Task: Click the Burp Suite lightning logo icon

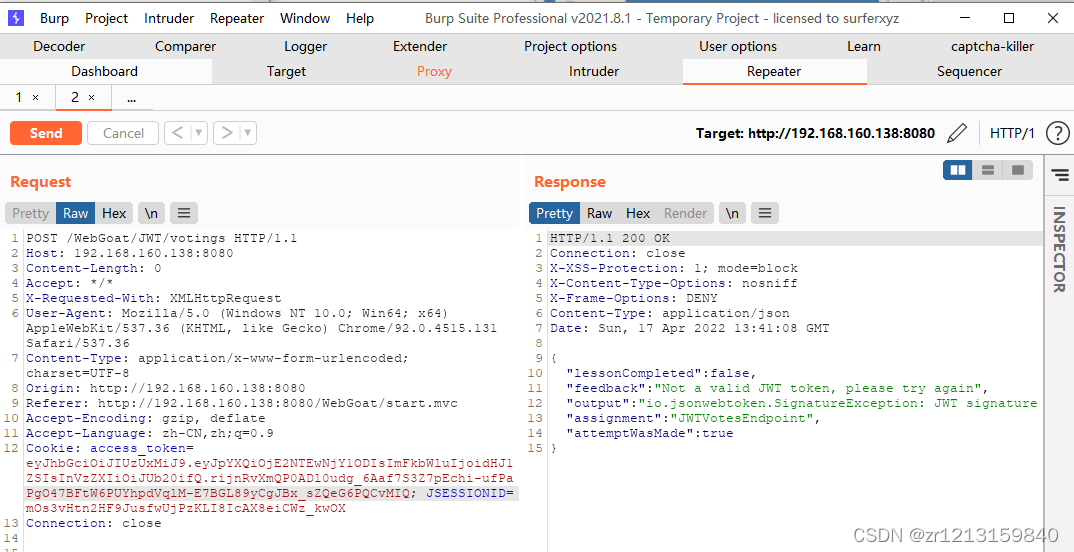Action: pos(16,18)
